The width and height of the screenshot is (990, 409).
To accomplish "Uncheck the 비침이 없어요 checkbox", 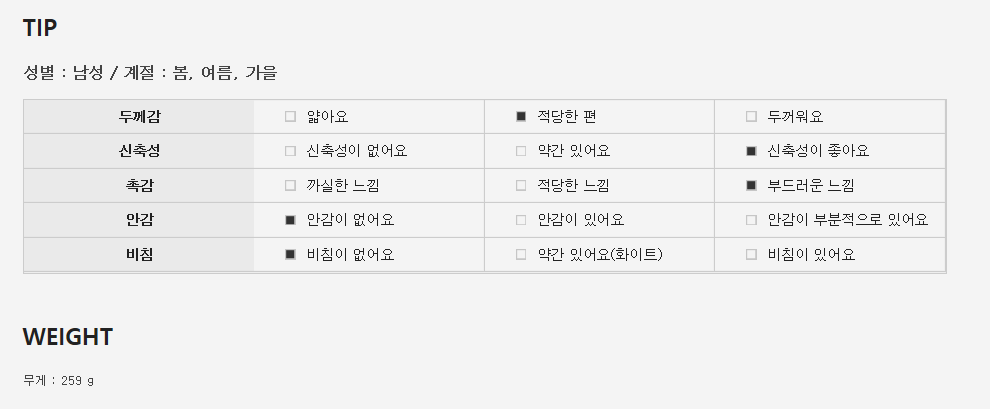I will [290, 254].
